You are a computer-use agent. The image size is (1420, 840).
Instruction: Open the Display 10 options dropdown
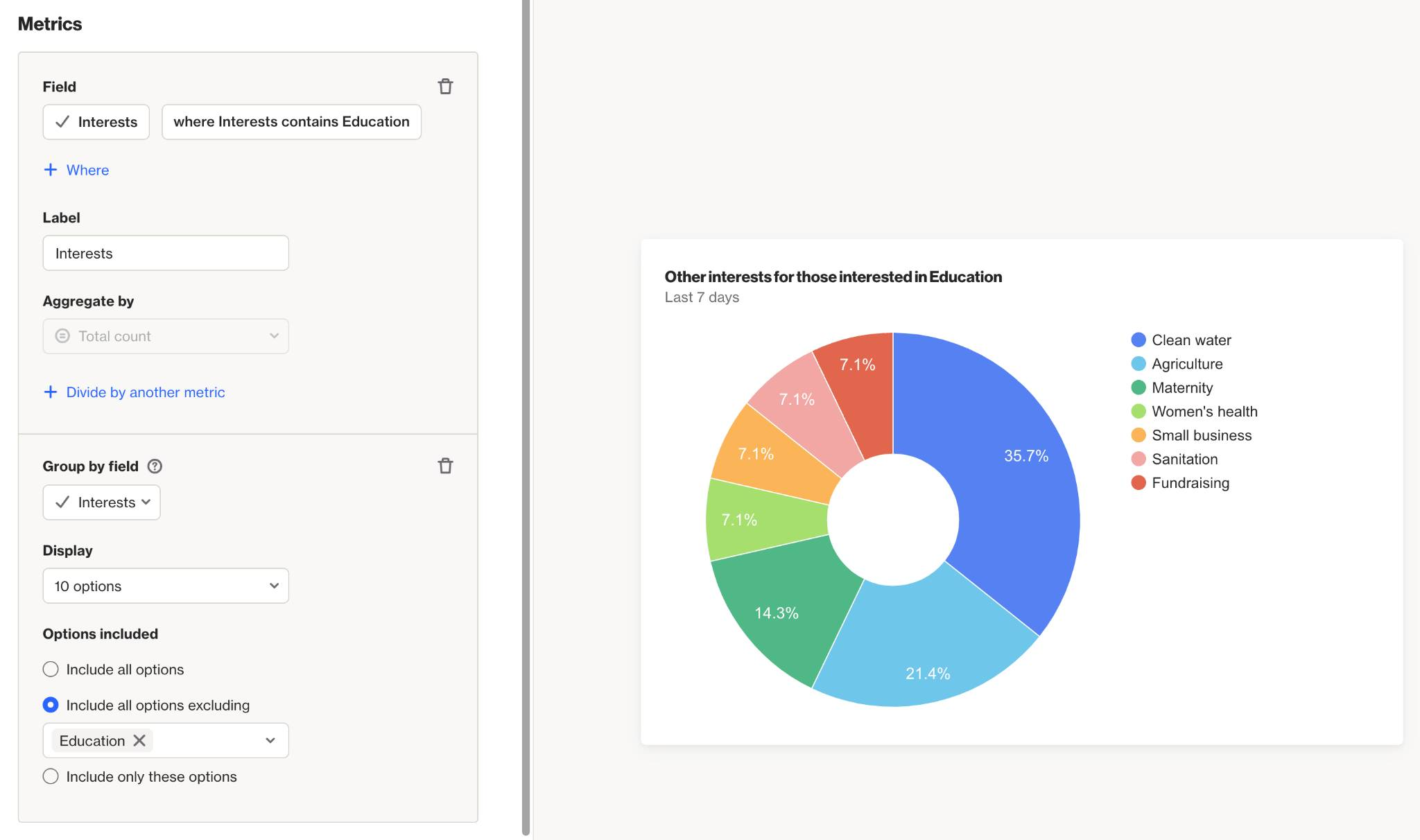[x=166, y=586]
